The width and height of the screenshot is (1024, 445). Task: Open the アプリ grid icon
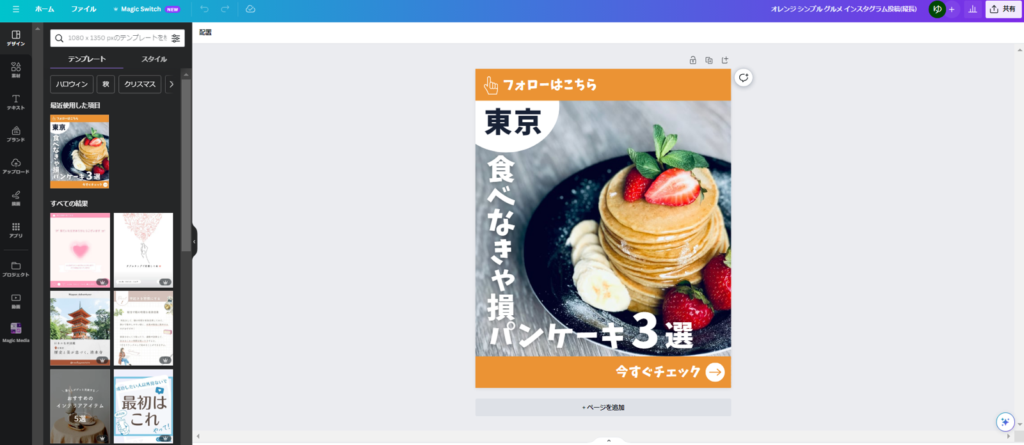[16, 230]
